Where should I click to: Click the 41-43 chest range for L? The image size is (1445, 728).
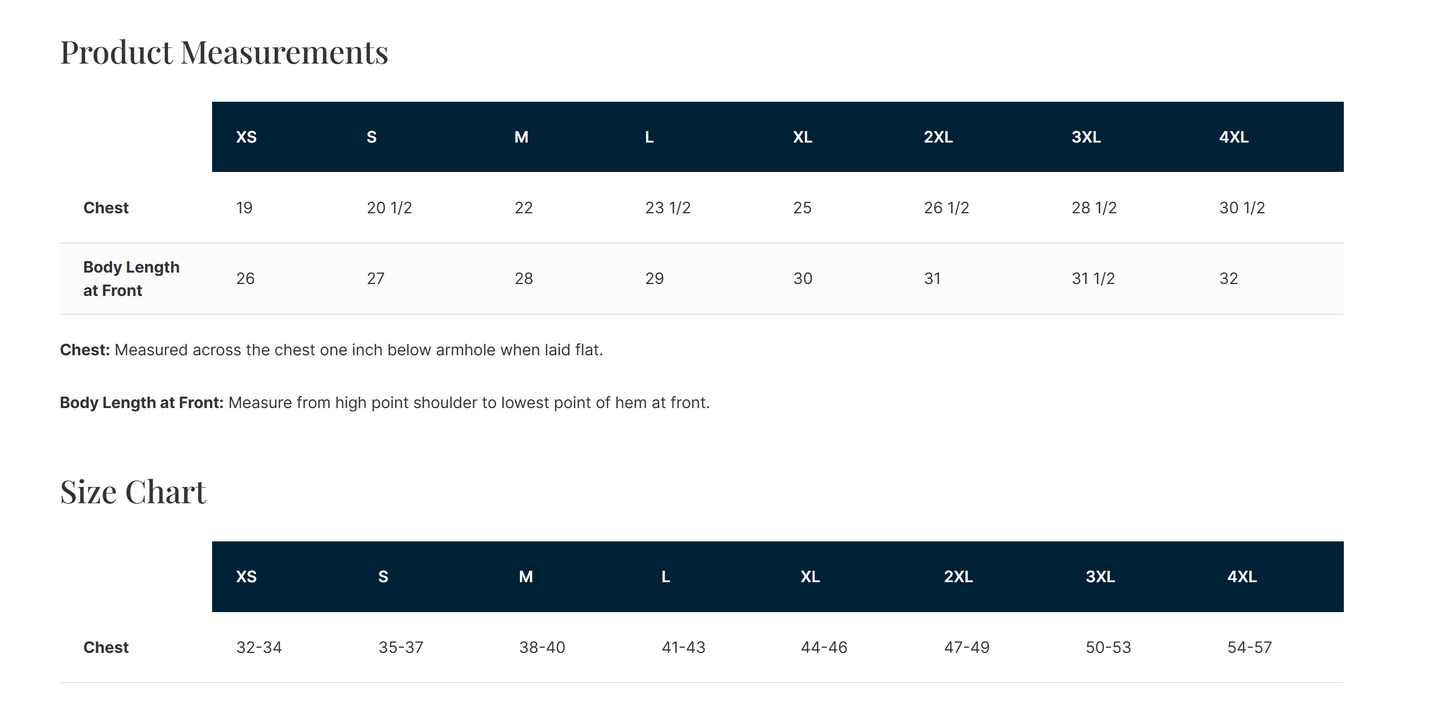pyautogui.click(x=683, y=648)
